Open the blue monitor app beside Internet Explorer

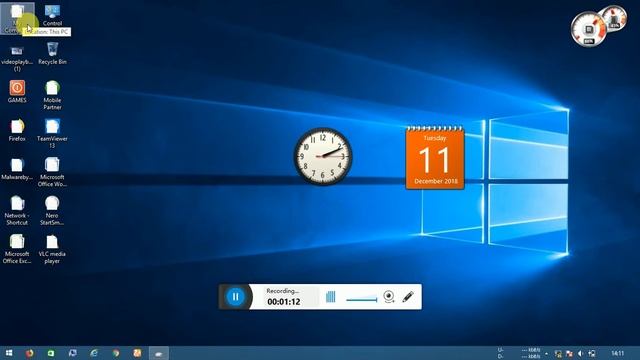coord(73,353)
